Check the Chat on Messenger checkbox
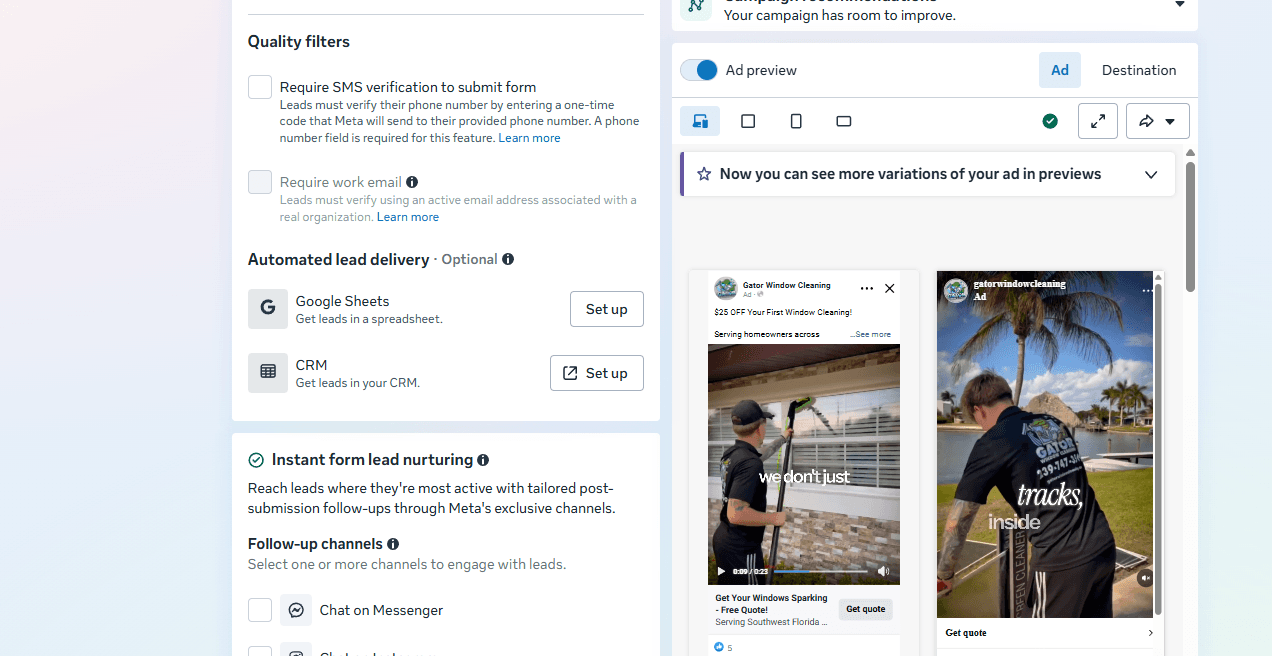Screen dimensions: 1272x656 (260, 610)
